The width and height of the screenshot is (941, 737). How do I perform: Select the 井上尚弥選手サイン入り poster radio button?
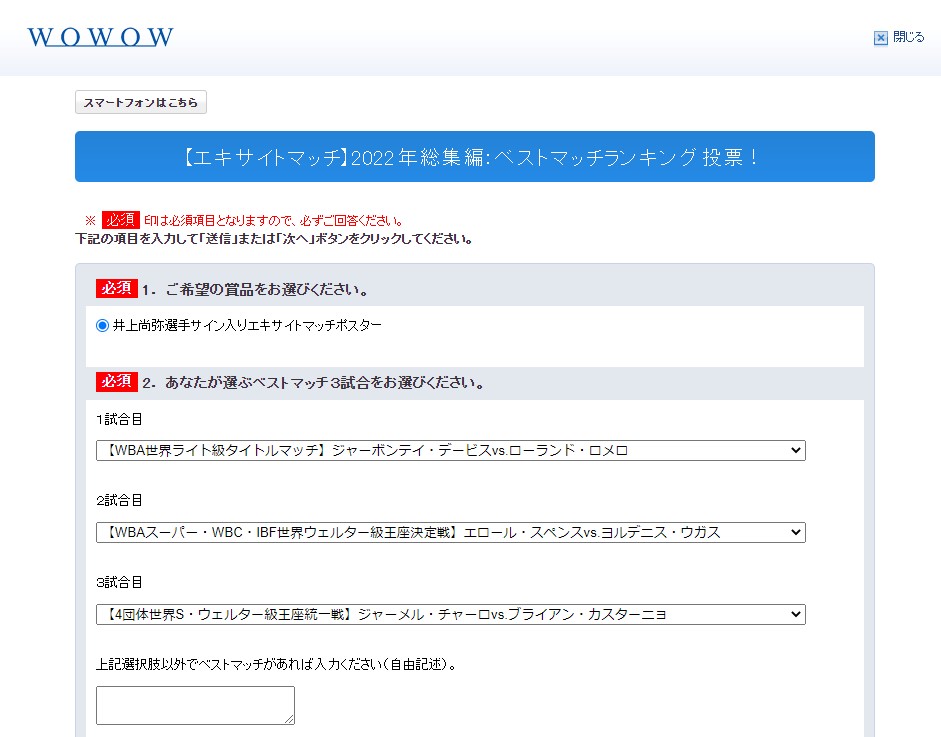(103, 325)
